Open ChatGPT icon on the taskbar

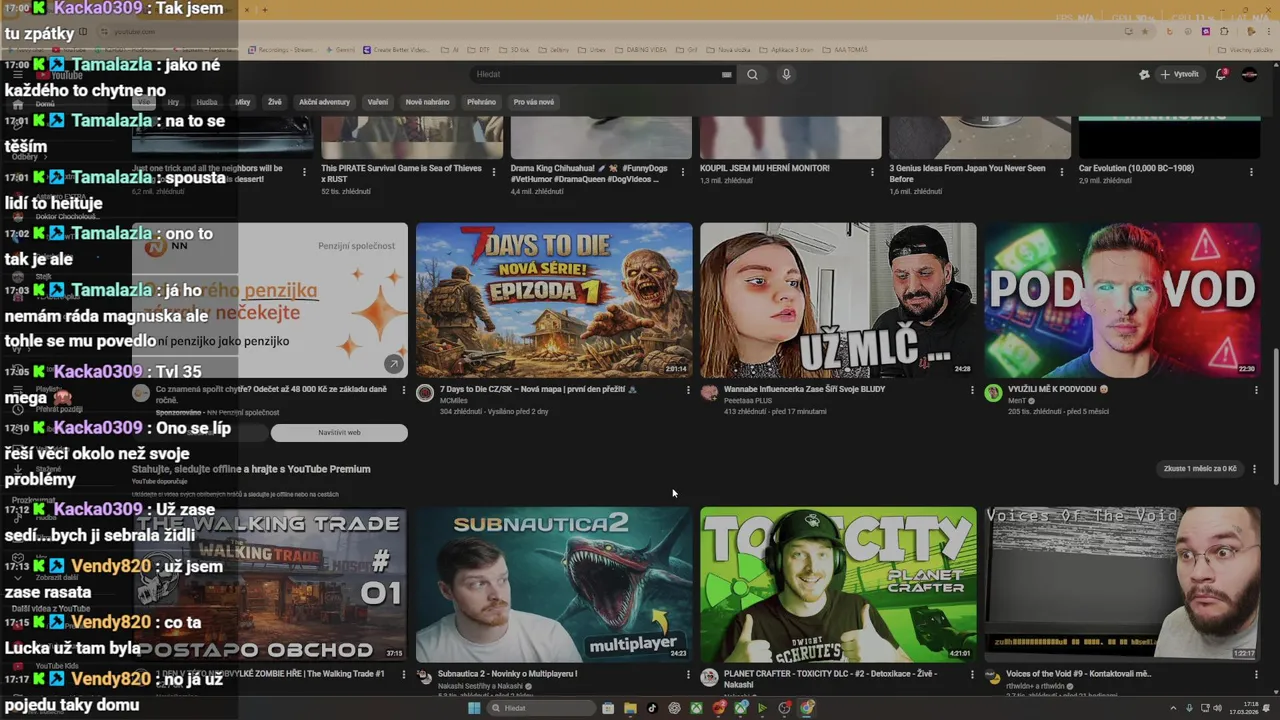pyautogui.click(x=674, y=708)
